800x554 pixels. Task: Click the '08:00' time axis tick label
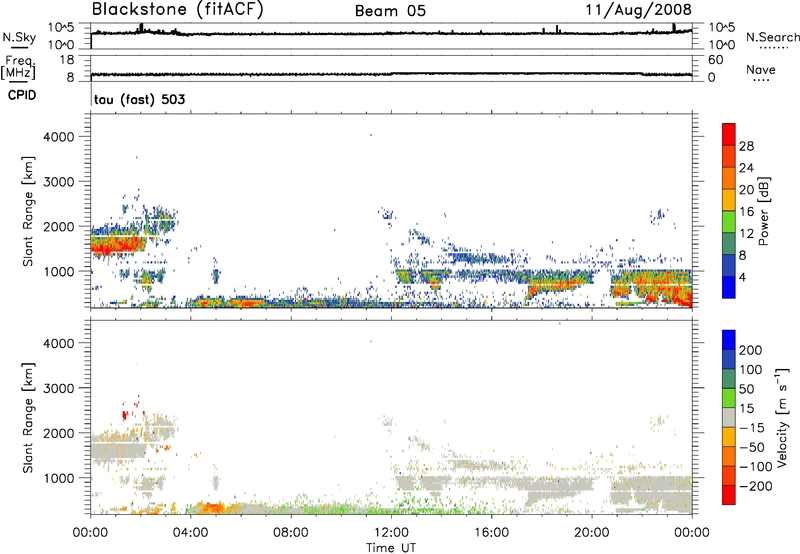click(291, 533)
